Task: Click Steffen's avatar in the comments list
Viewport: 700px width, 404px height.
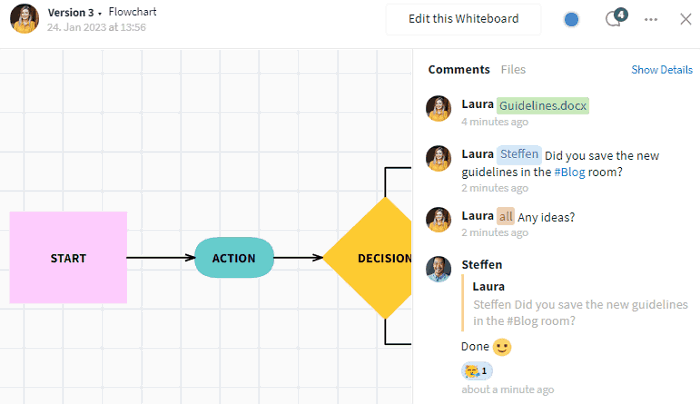Action: (438, 269)
